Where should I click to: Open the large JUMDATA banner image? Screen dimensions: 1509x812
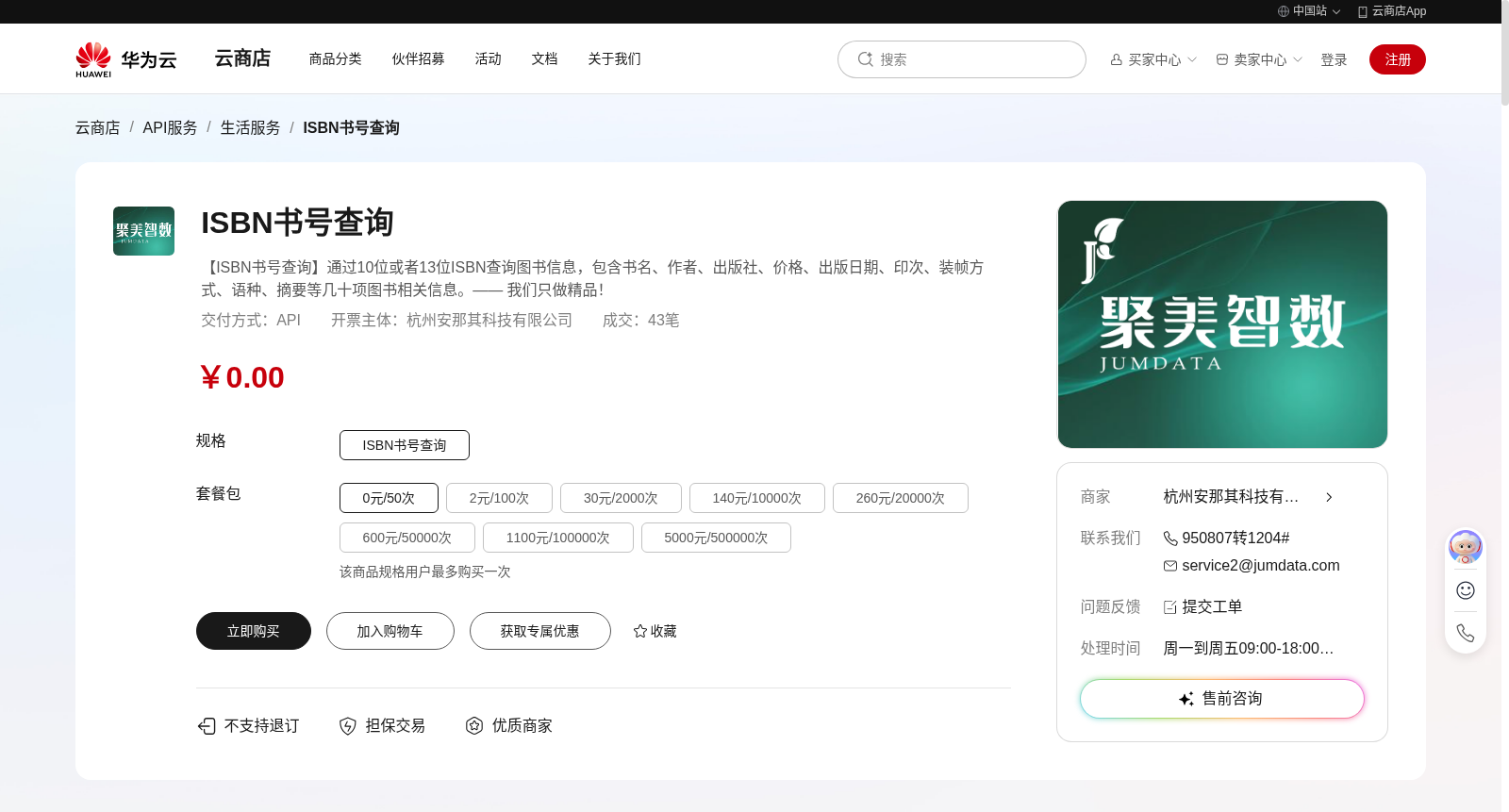[x=1222, y=324]
